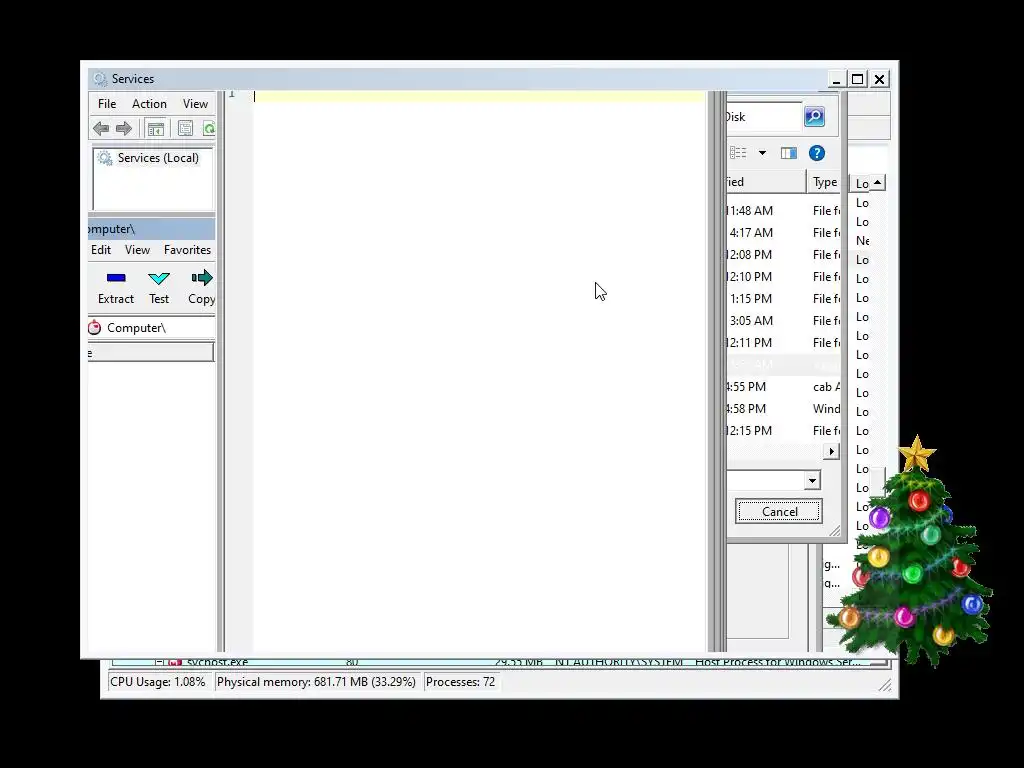Click the Ne entry in right column
The height and width of the screenshot is (768, 1024).
pos(863,241)
